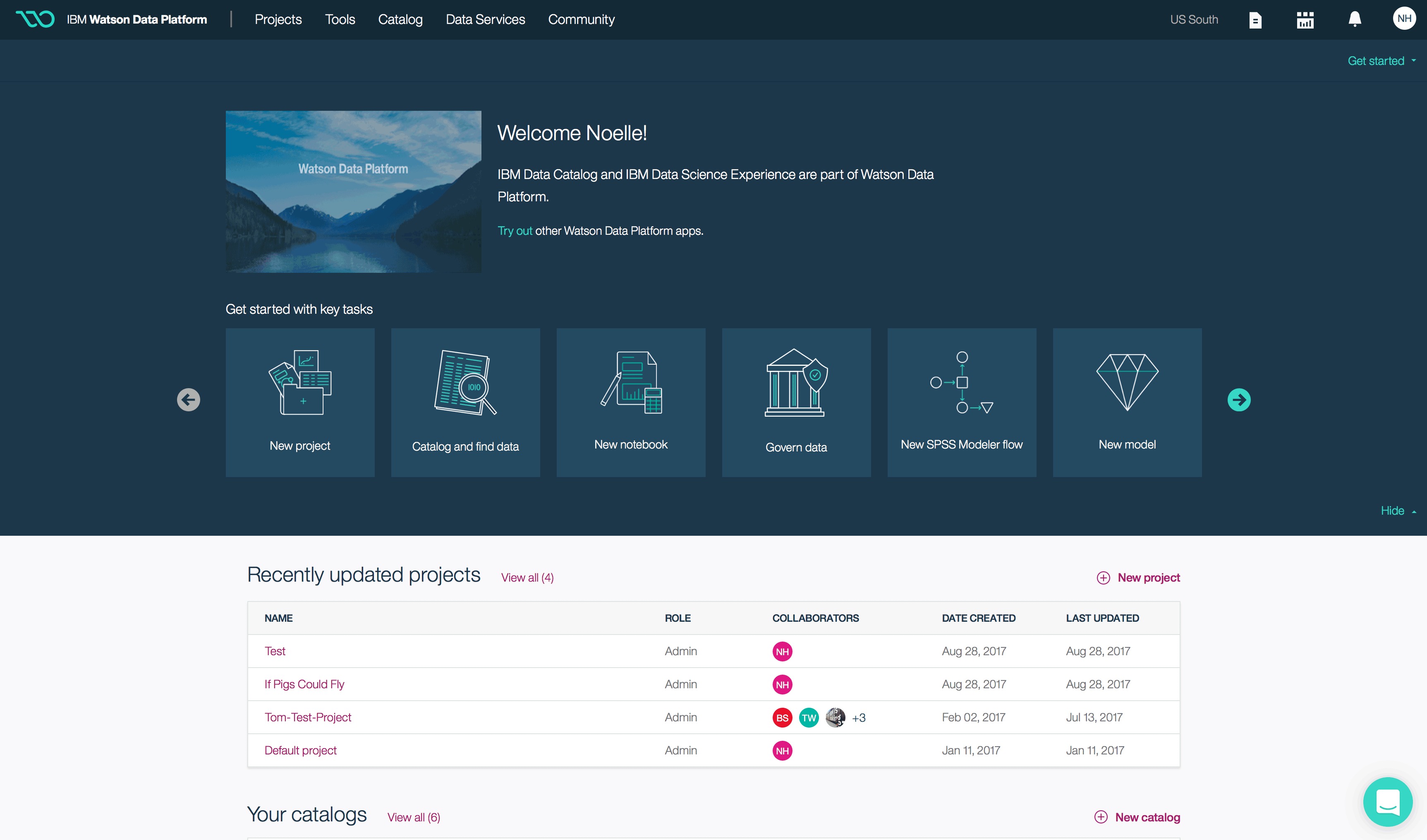Select the New model diamond card
Screen dimensions: 1427x840
[x=1127, y=403]
